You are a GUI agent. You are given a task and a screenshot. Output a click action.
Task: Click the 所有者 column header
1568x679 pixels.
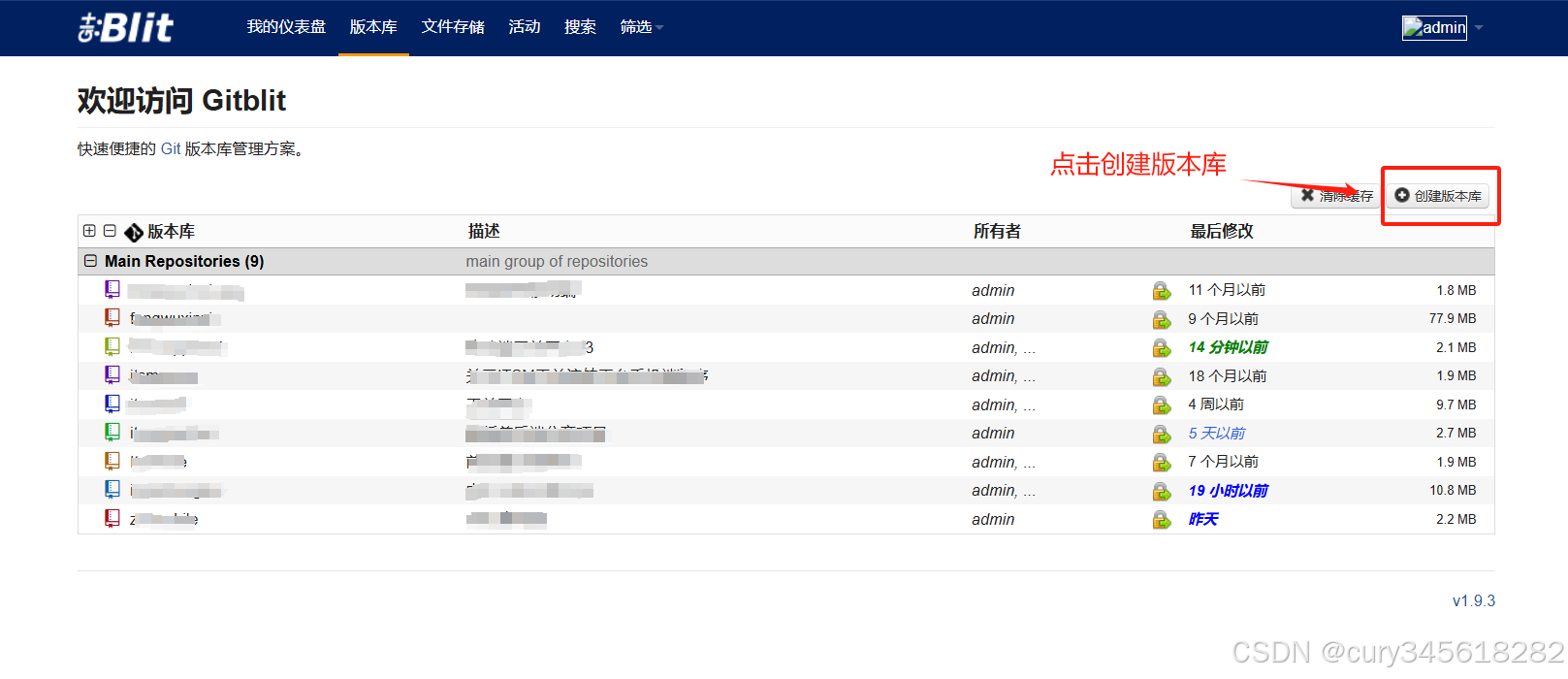(997, 232)
